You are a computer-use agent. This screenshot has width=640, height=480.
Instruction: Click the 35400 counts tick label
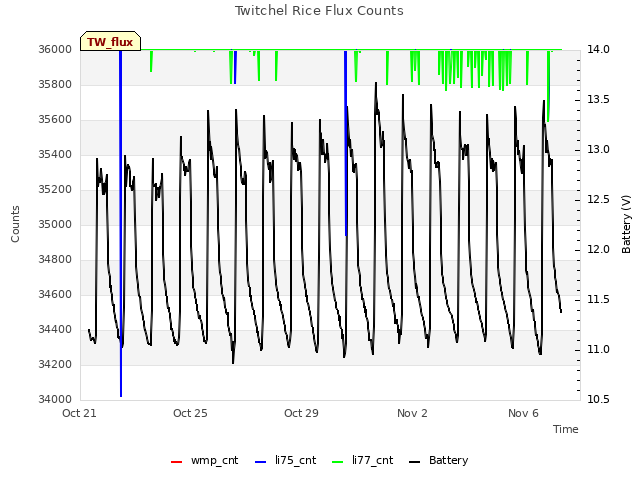55,154
